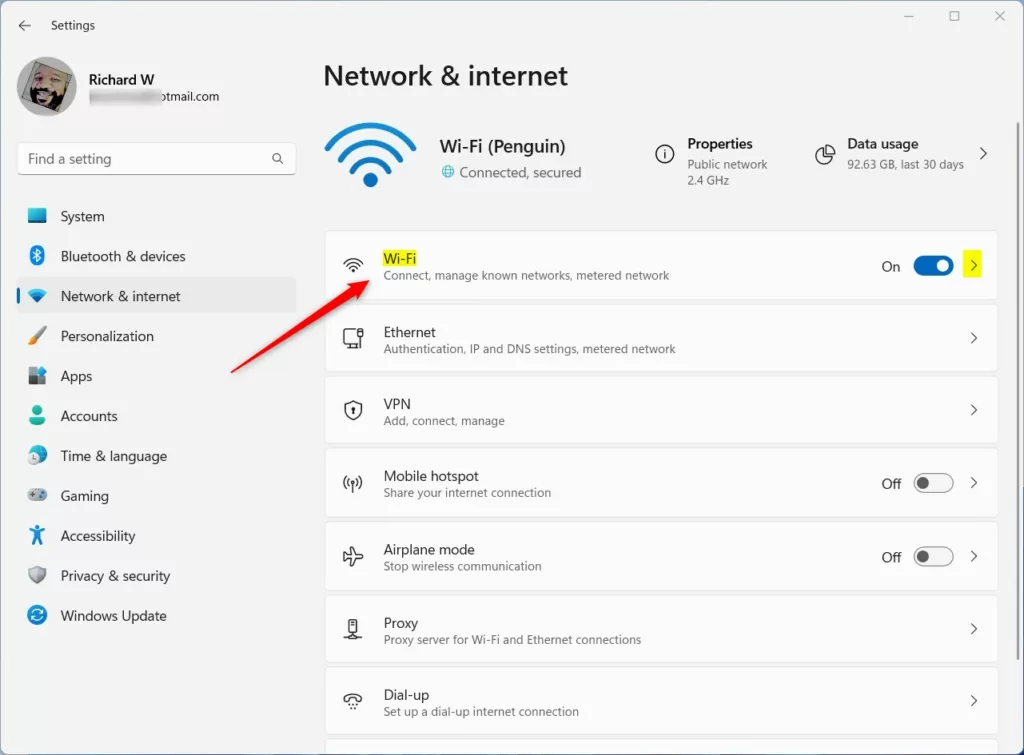Maximize the Settings window
Screen dimensions: 1024x755
point(954,16)
